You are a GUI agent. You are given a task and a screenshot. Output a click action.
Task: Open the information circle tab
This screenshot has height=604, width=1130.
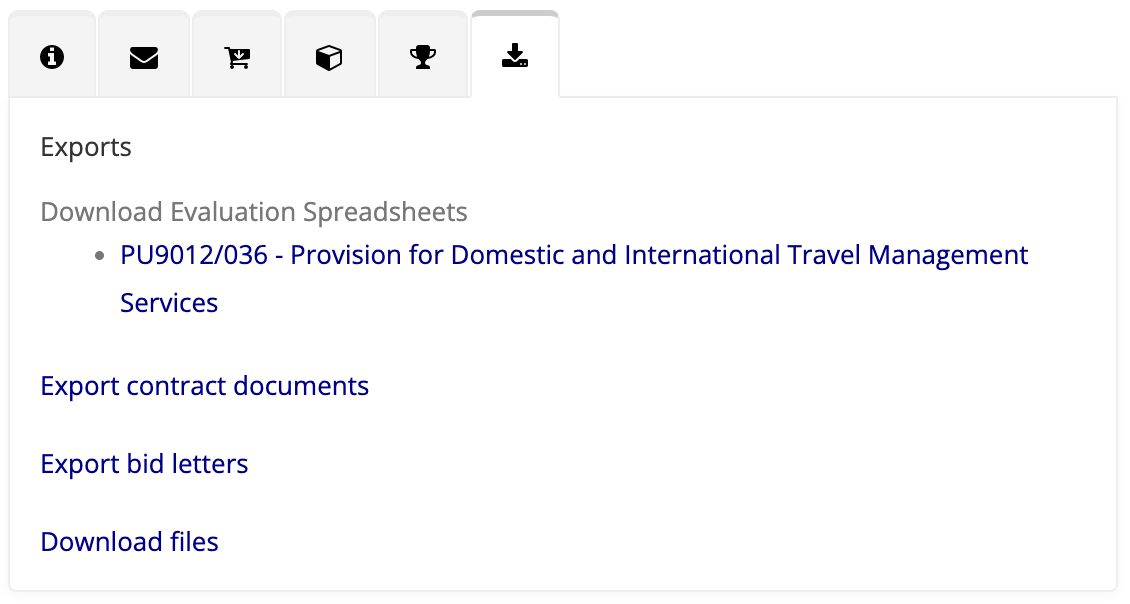point(52,57)
